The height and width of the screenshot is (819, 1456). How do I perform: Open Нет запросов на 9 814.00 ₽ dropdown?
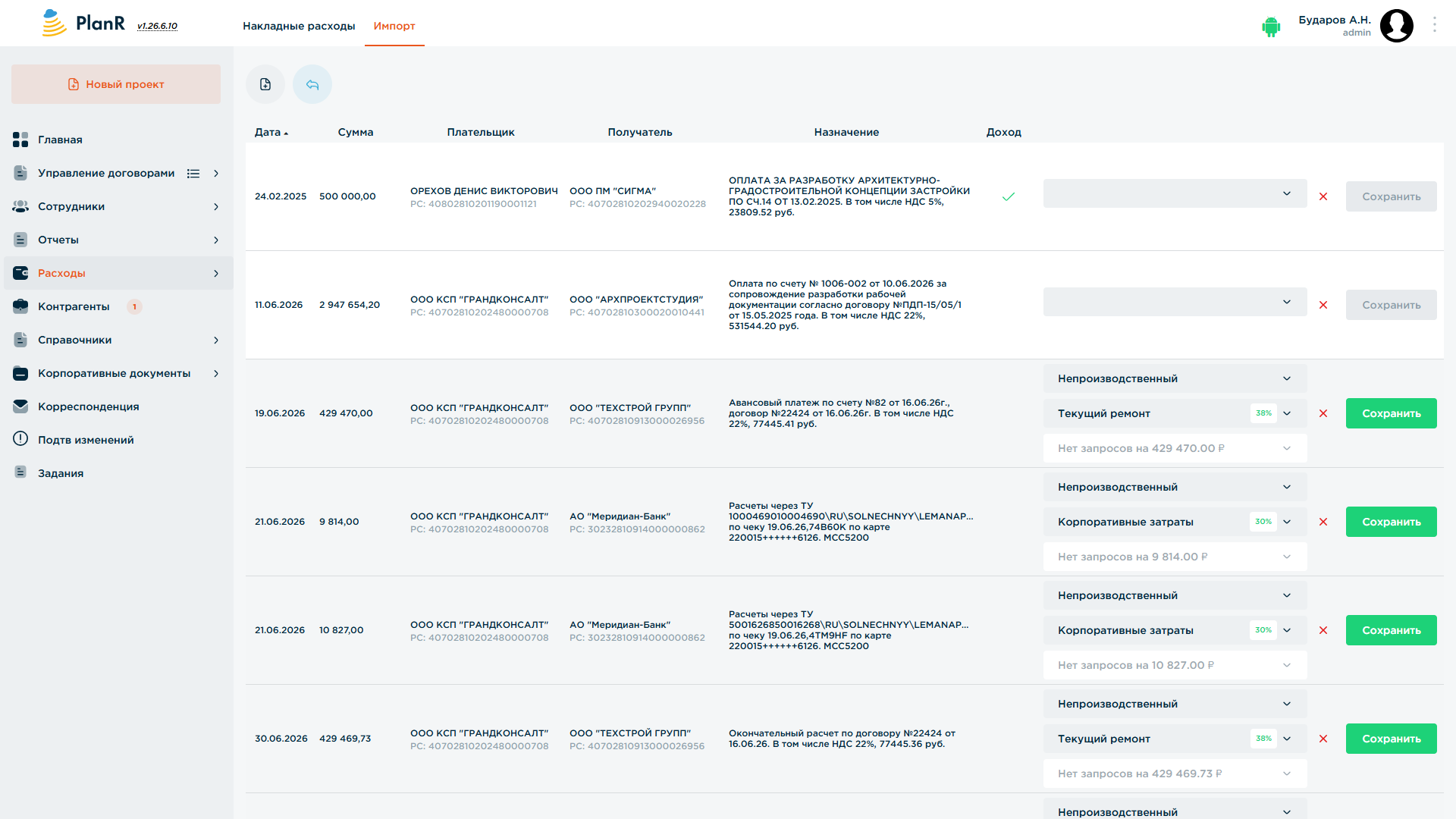coord(1175,557)
